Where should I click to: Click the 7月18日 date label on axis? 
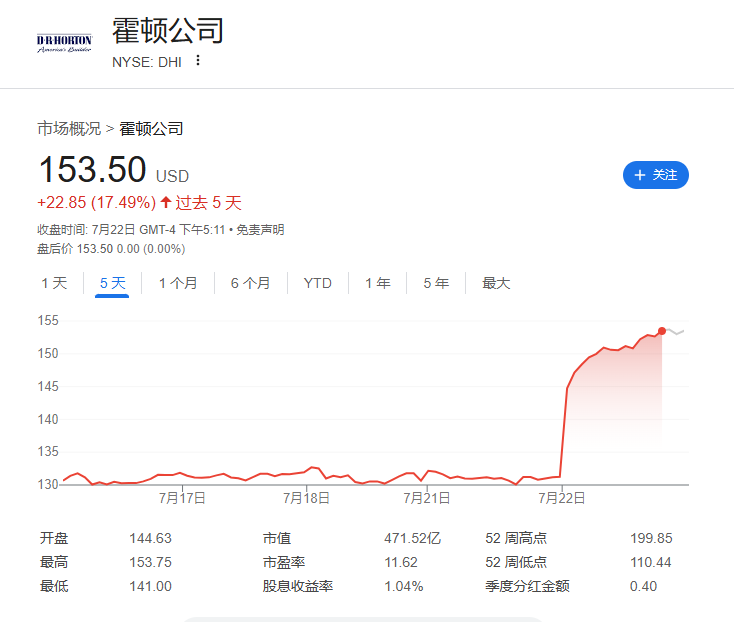coord(306,498)
